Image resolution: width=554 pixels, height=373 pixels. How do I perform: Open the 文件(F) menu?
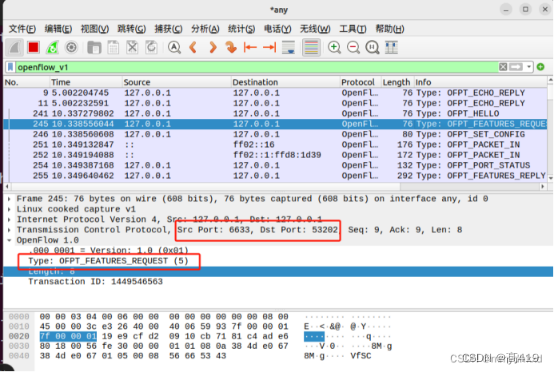[22, 29]
